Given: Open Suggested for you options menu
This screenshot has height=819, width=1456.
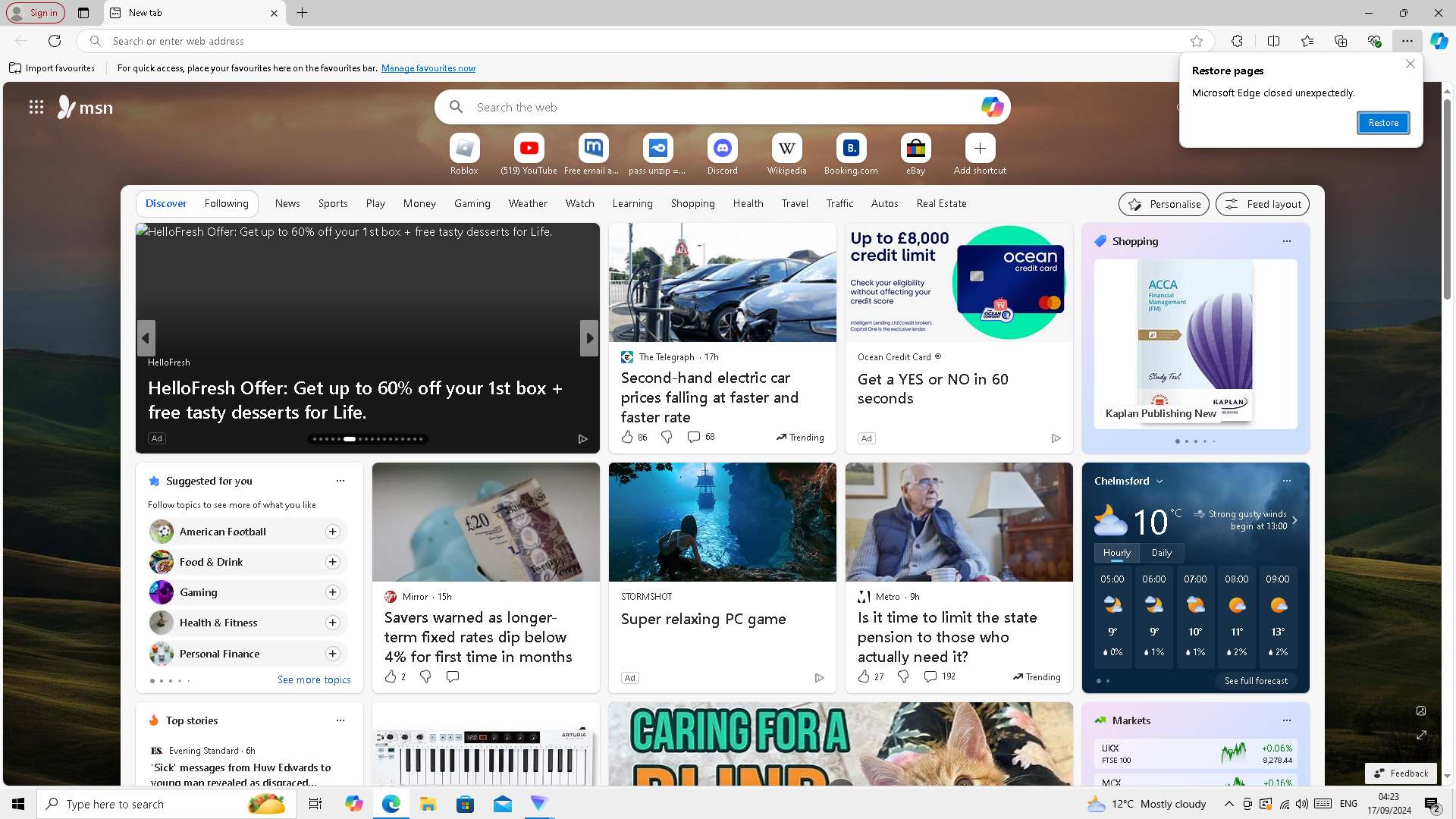Looking at the screenshot, I should click(340, 481).
